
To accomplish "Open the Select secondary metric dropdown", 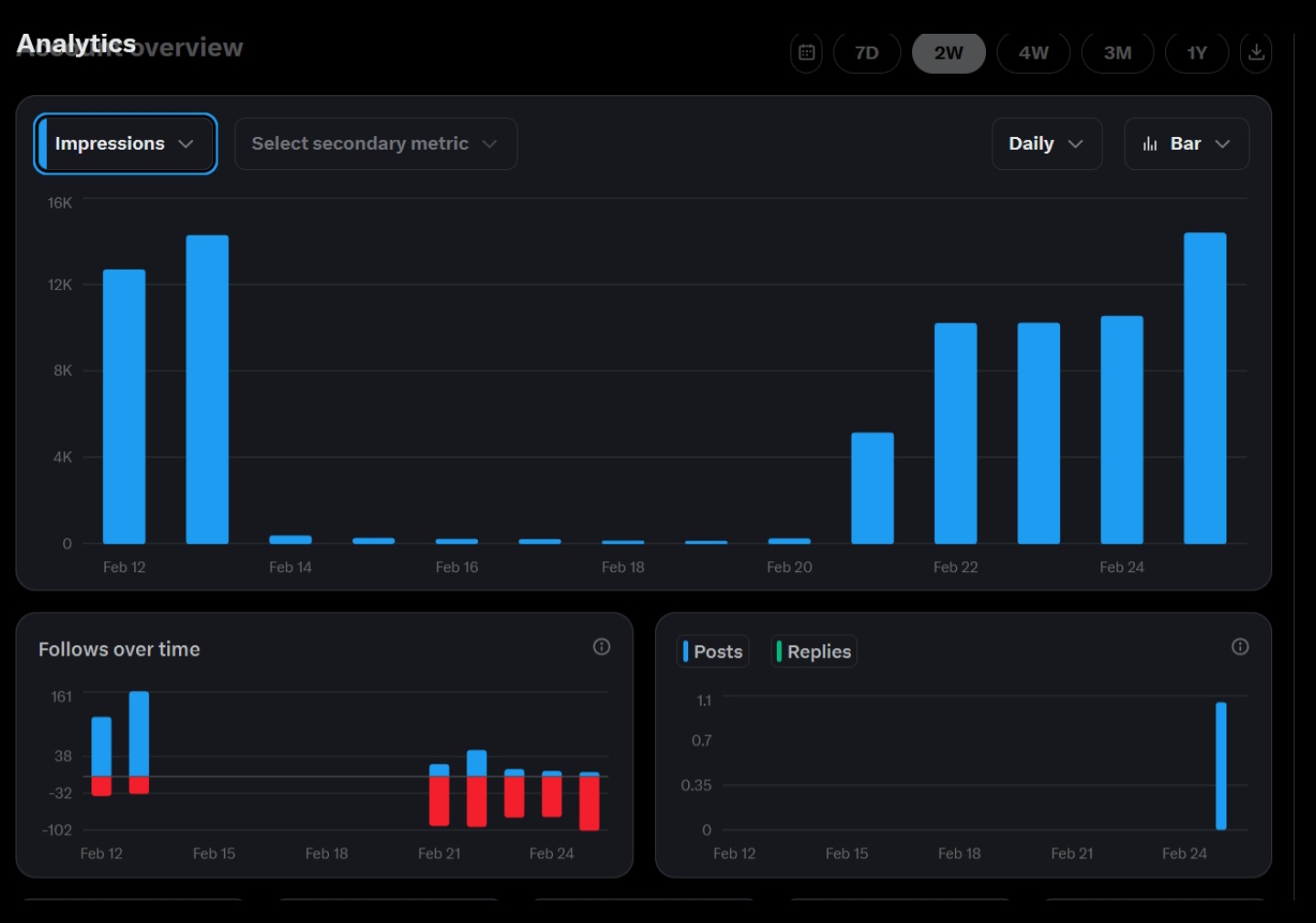I will (x=375, y=143).
